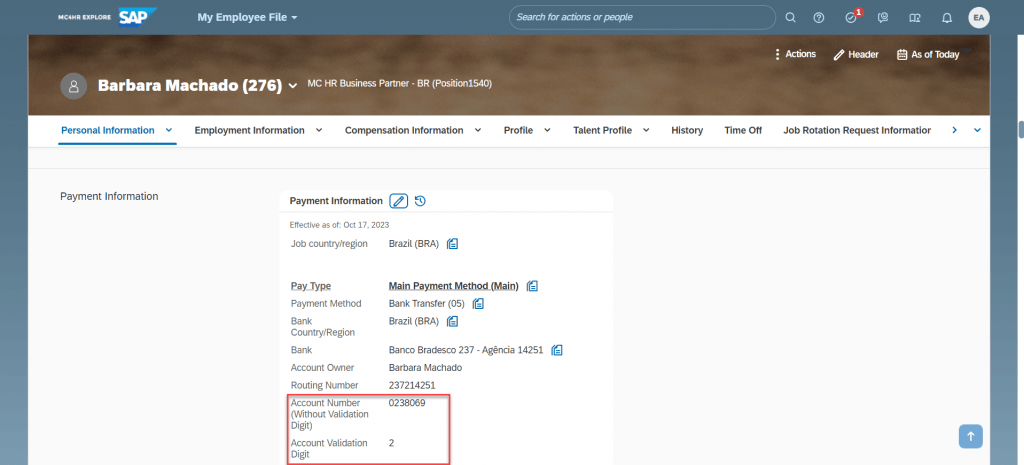Click the details icon next to Banco Bradesco 237
Viewport: 1024px width, 465px height.
557,349
